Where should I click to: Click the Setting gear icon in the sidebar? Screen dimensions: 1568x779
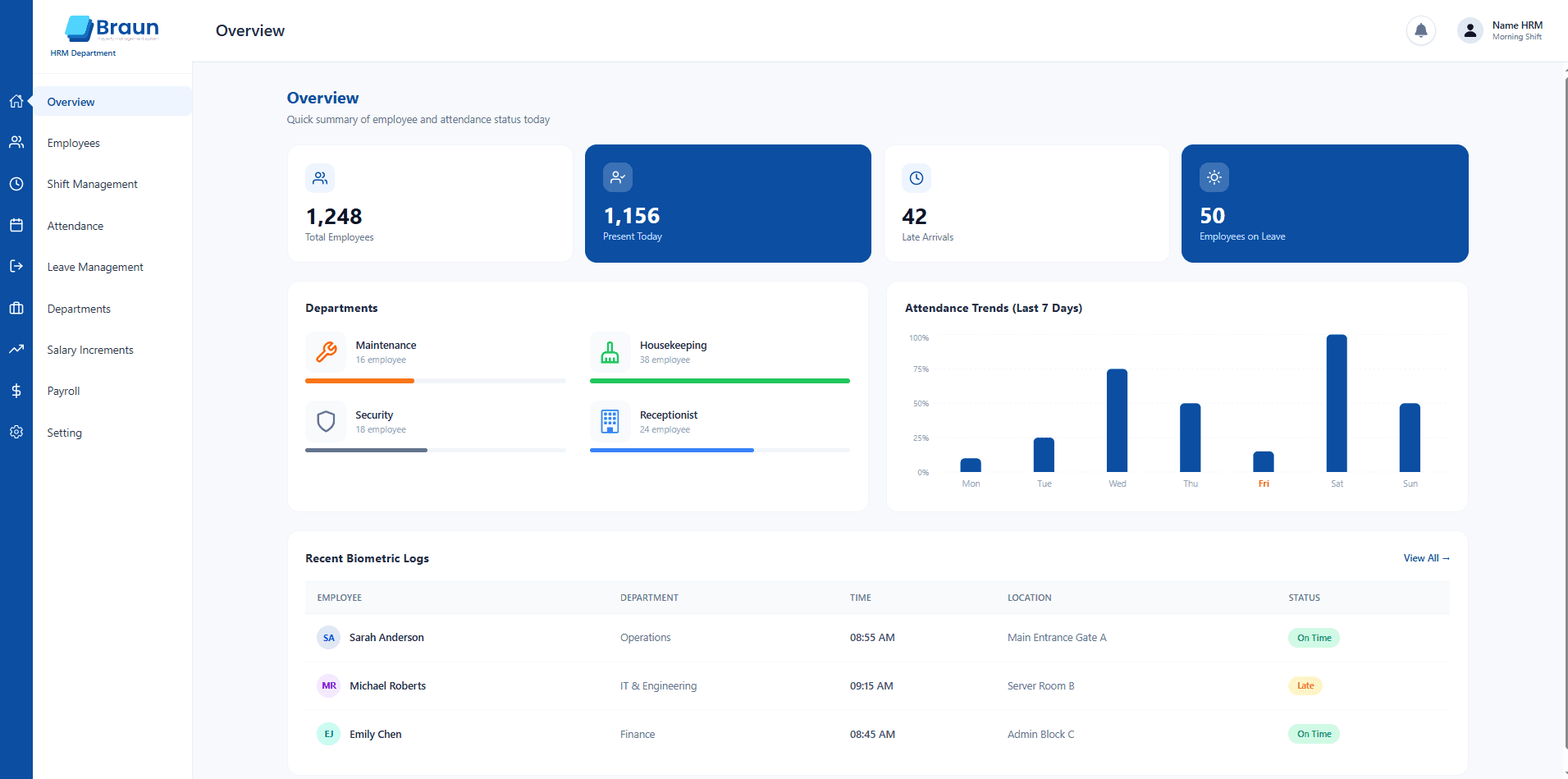(x=16, y=433)
